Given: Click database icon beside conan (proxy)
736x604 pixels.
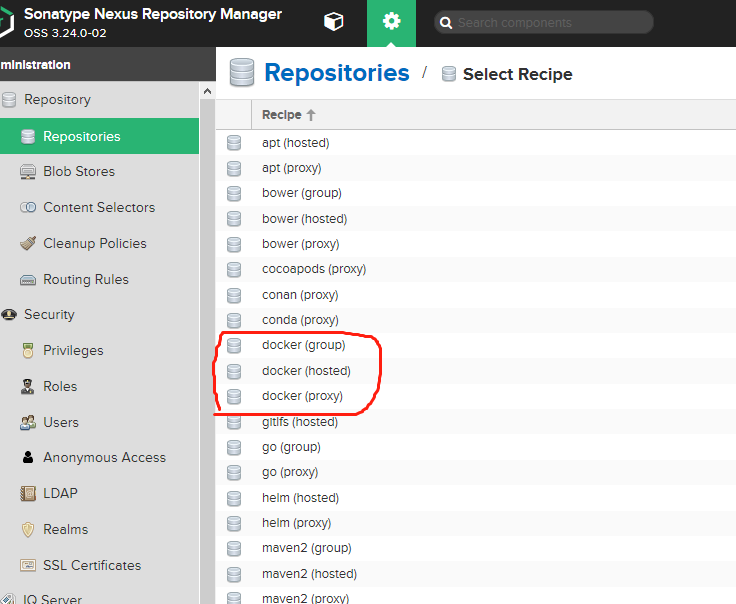Looking at the screenshot, I should pyautogui.click(x=234, y=295).
